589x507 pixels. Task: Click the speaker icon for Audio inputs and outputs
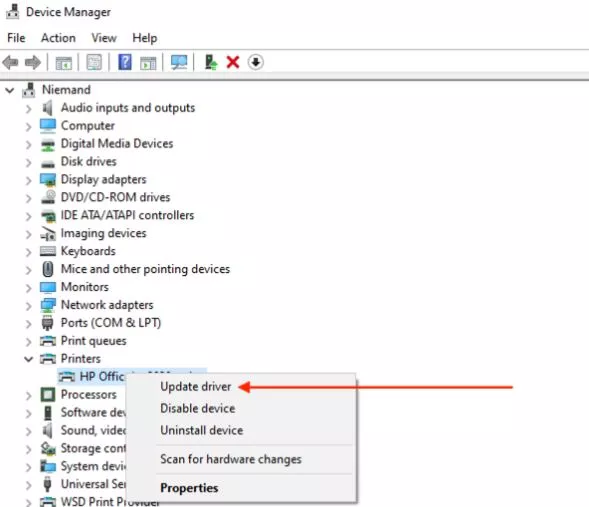[x=47, y=108]
